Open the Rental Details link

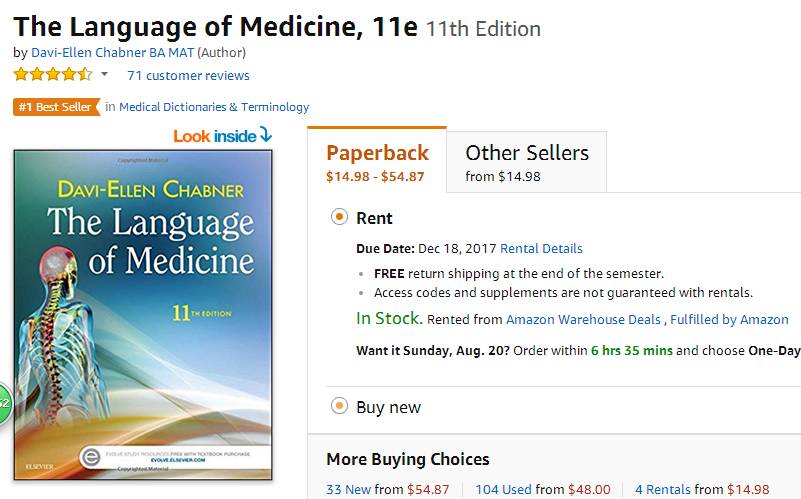[x=541, y=248]
